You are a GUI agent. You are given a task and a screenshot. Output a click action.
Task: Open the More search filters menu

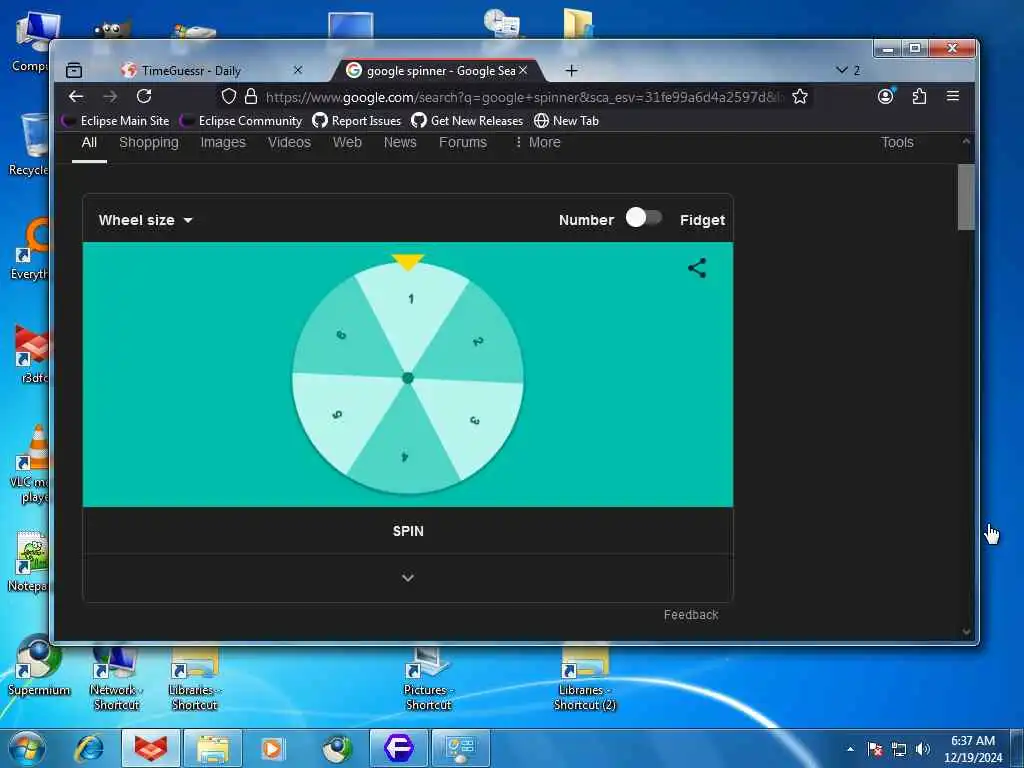537,142
